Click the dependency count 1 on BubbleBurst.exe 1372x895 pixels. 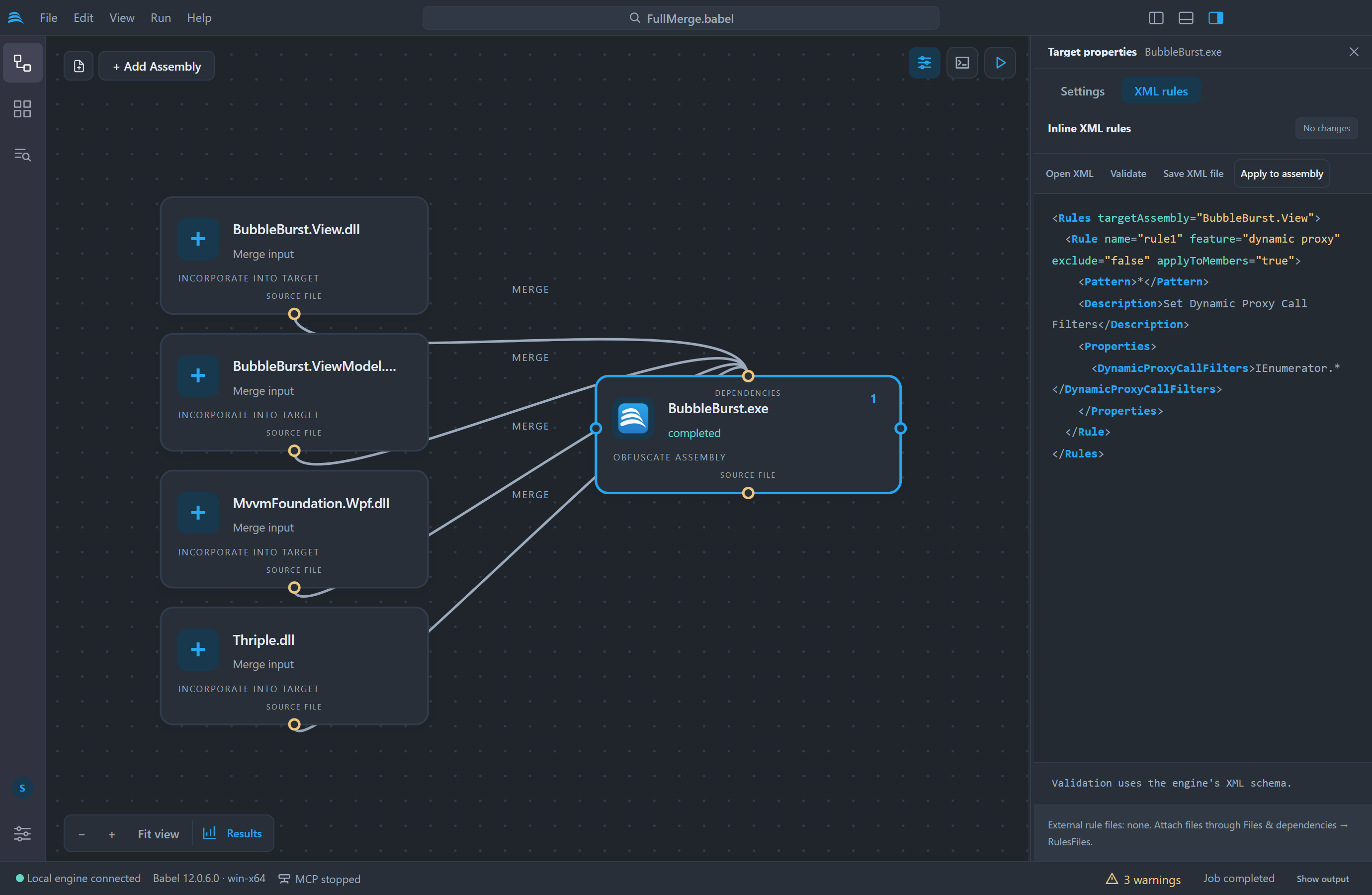pos(873,399)
